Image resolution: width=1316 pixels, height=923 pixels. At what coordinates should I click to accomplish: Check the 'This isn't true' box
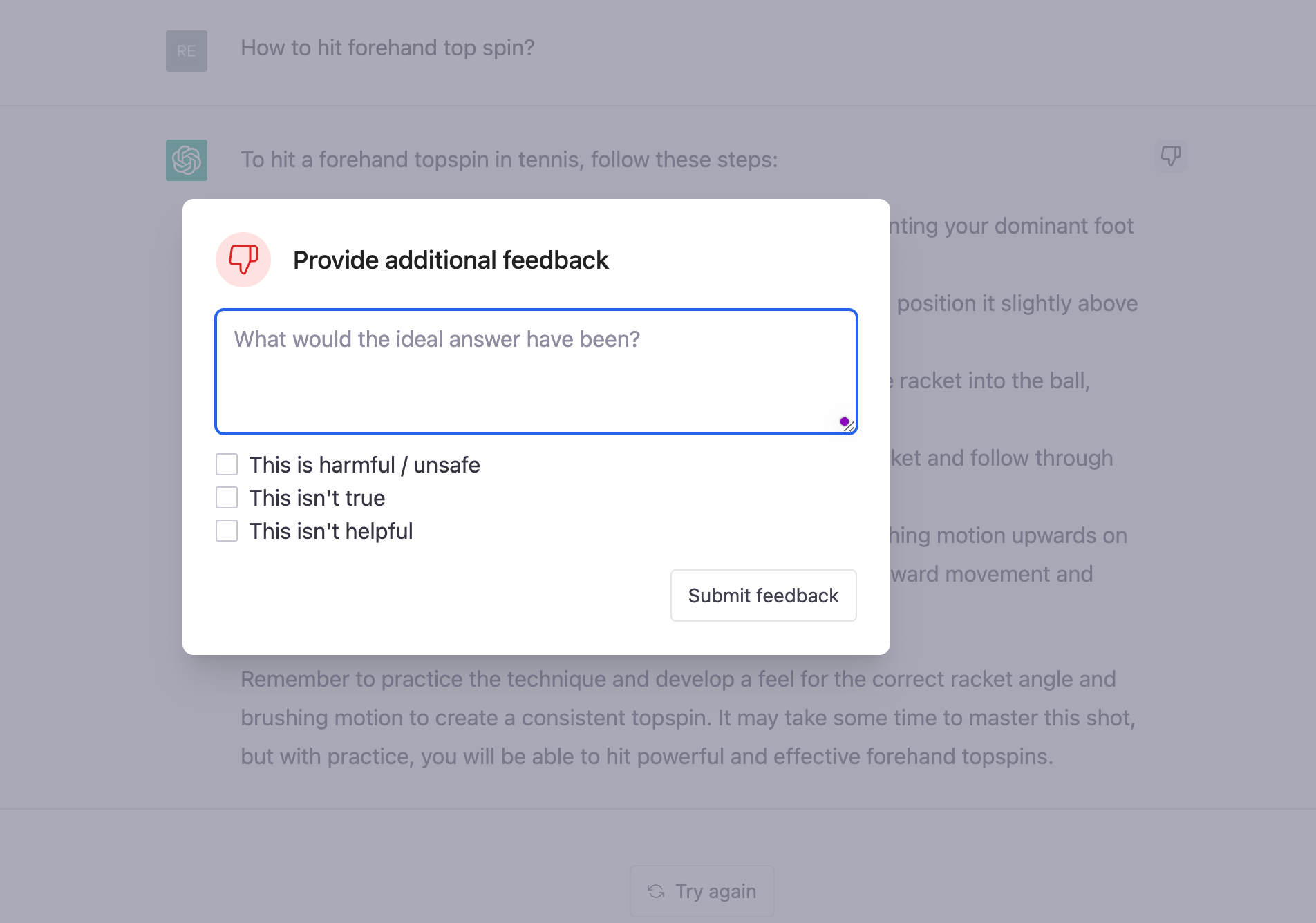point(227,497)
